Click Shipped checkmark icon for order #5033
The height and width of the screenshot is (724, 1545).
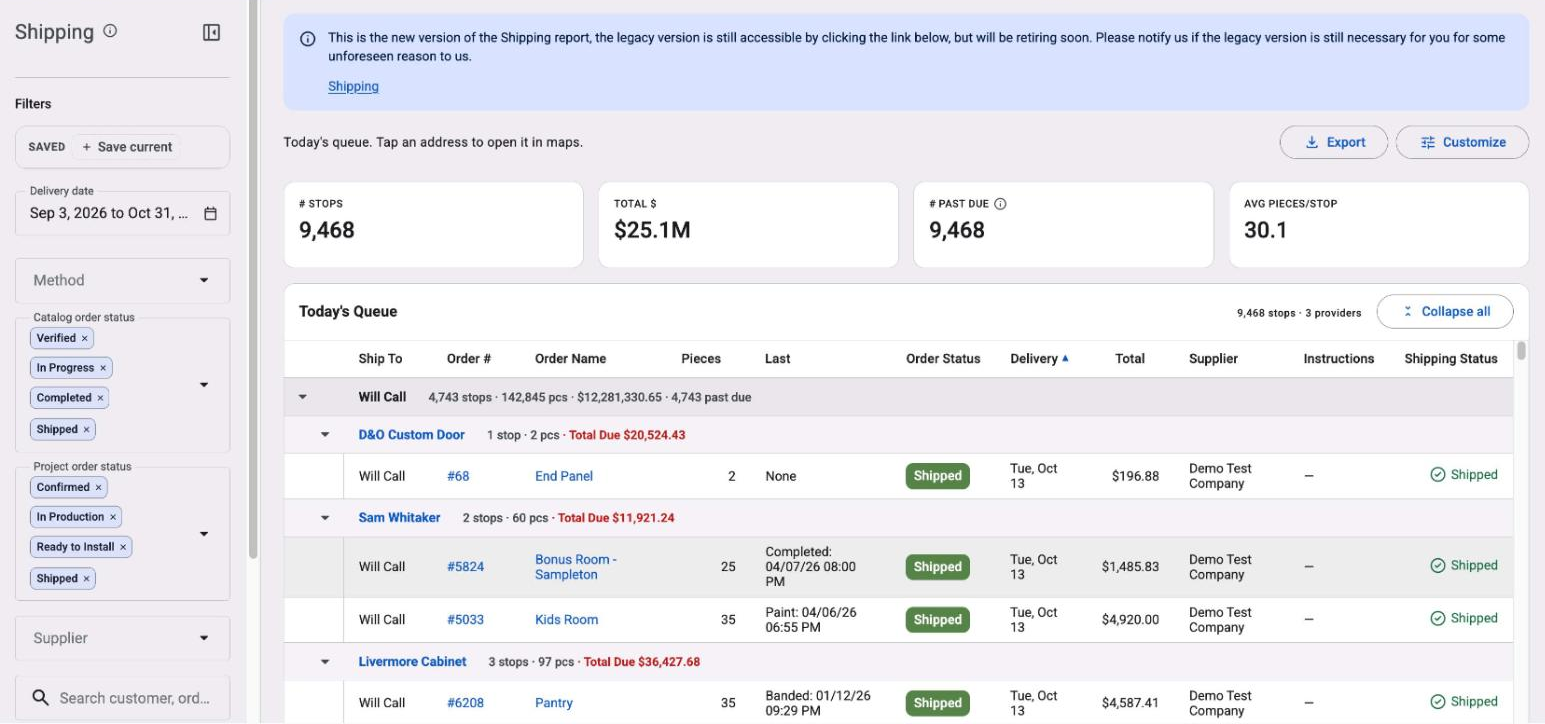click(x=1438, y=619)
